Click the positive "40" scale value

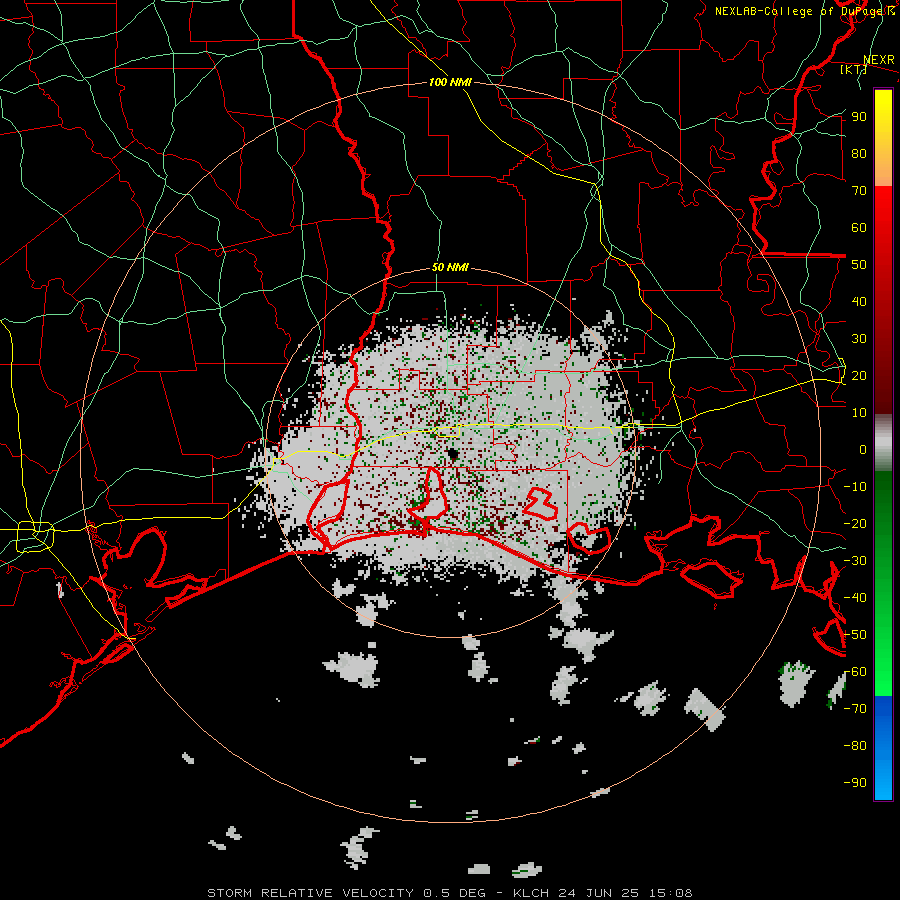point(859,302)
